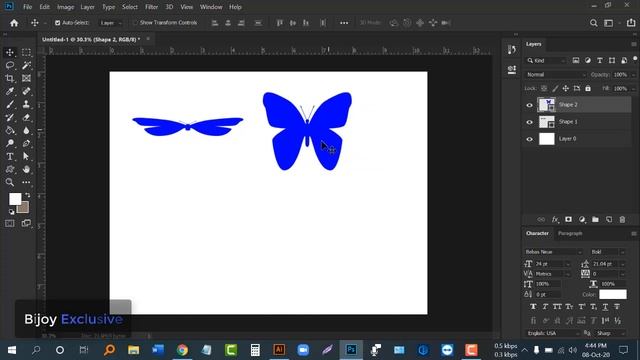
Task: Toggle All Caps in Character panel
Action: (x=557, y=307)
